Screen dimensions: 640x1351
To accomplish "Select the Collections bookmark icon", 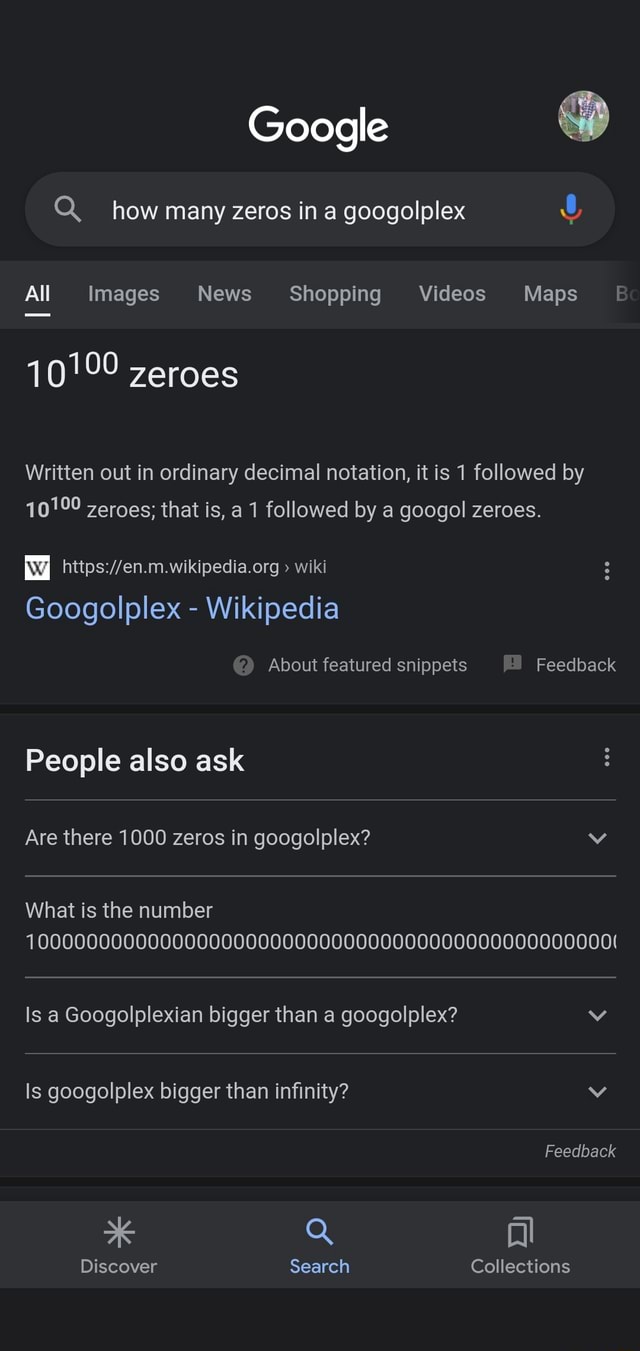I will coord(519,1232).
